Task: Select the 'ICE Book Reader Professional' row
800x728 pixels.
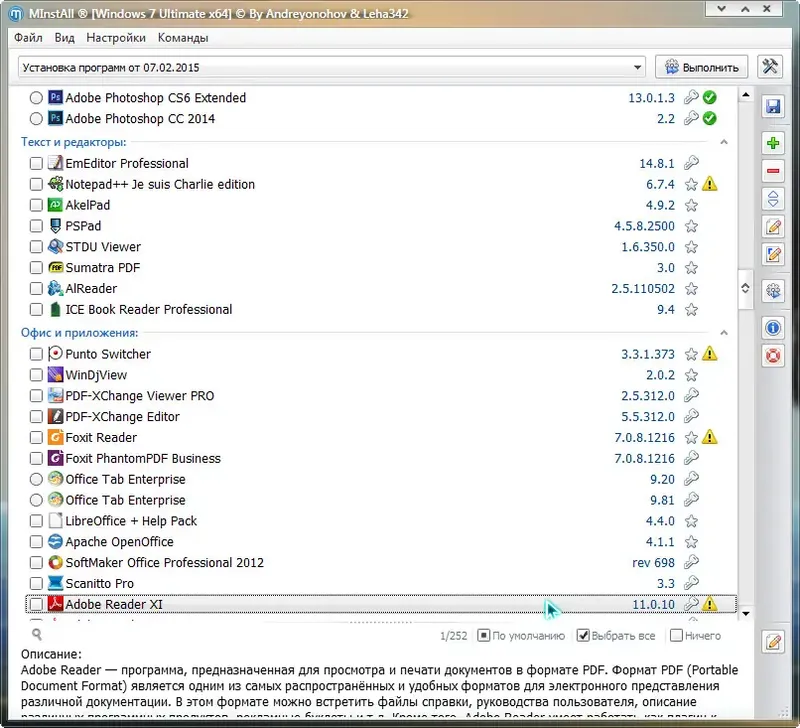Action: tap(381, 309)
